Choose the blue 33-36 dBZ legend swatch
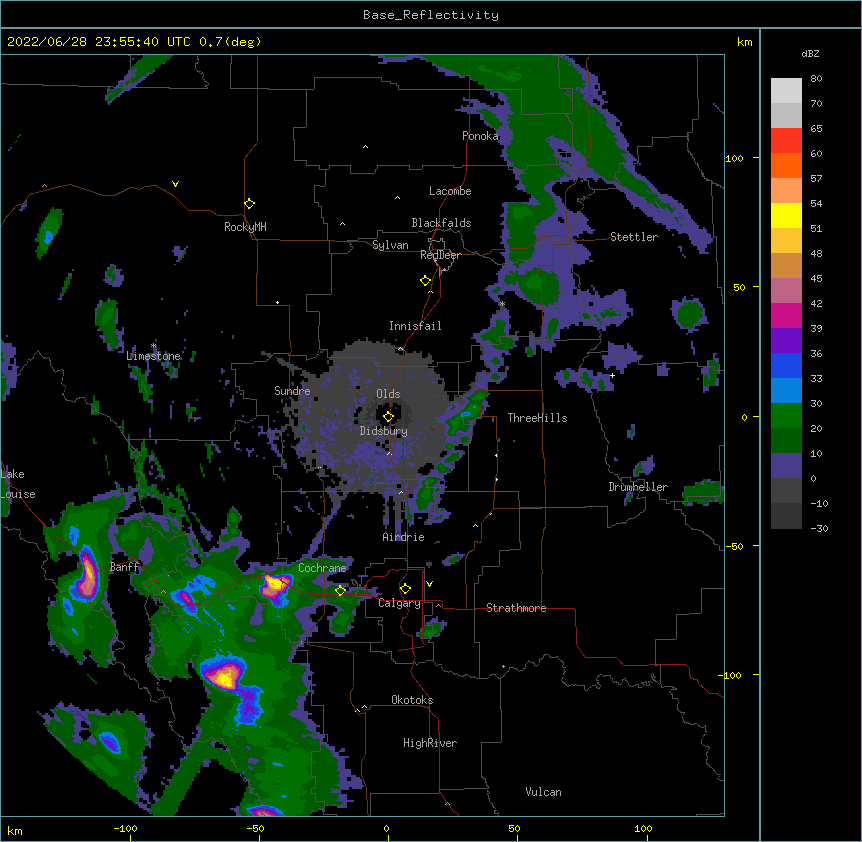The image size is (862, 842). (x=786, y=365)
